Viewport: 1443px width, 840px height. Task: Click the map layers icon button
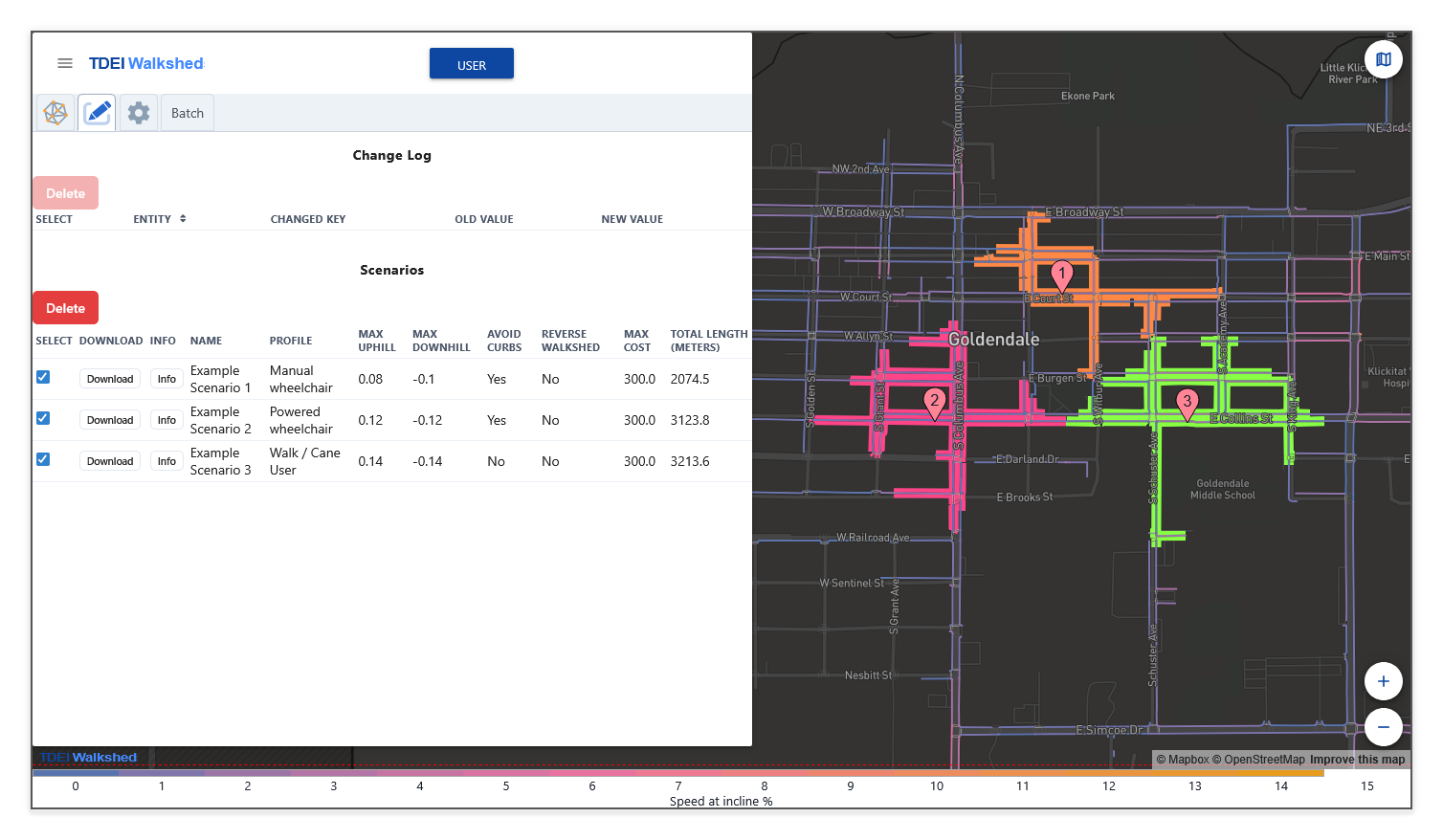pos(1383,59)
